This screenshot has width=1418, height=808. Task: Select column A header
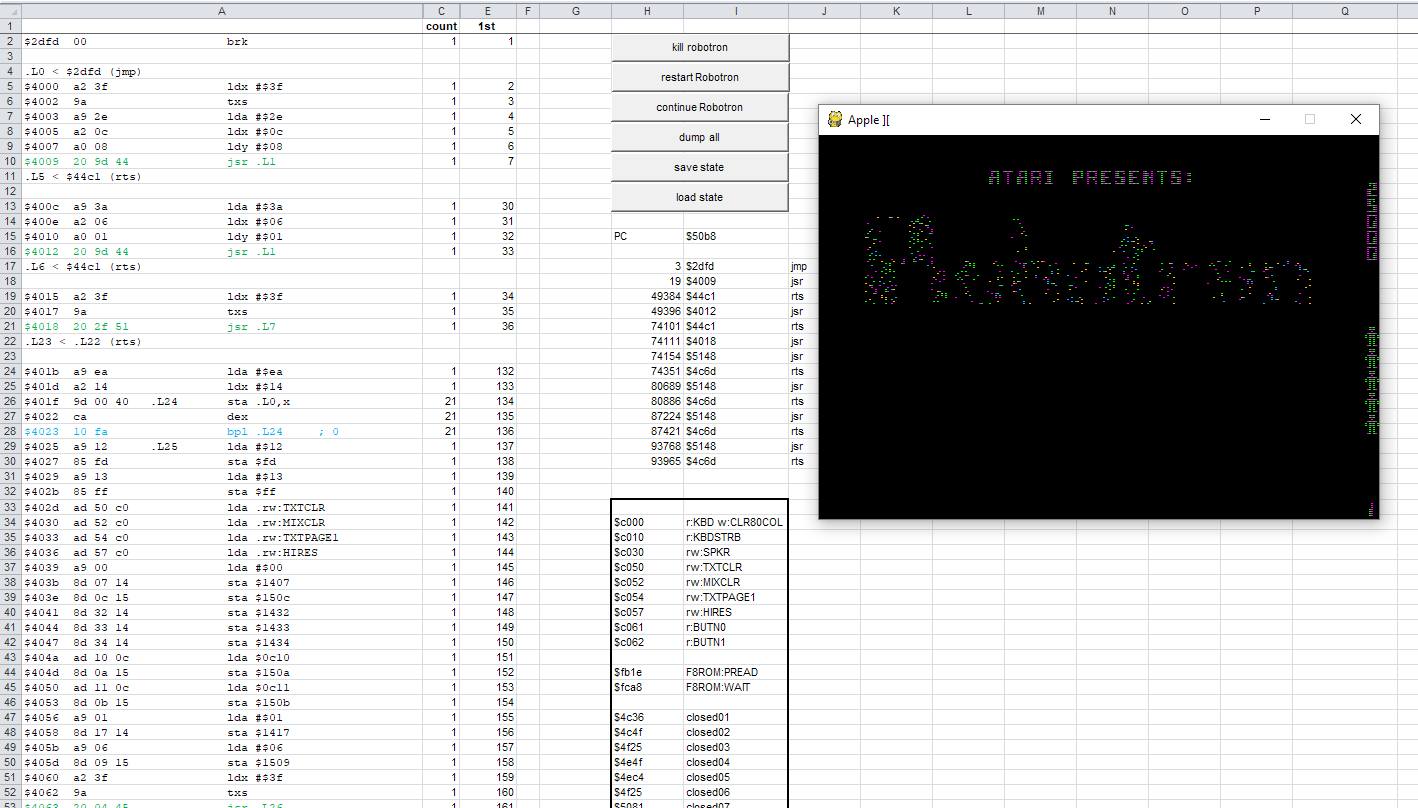tap(221, 11)
